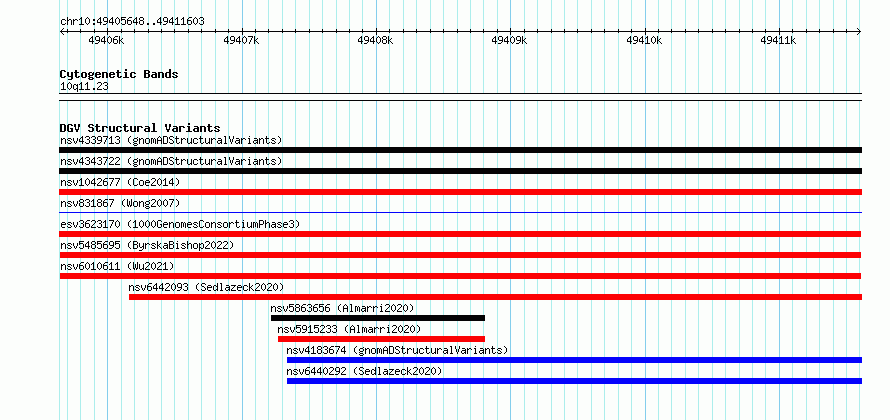Click the short black bar under nsv5863656
This screenshot has width=890, height=420.
[x=378, y=318]
